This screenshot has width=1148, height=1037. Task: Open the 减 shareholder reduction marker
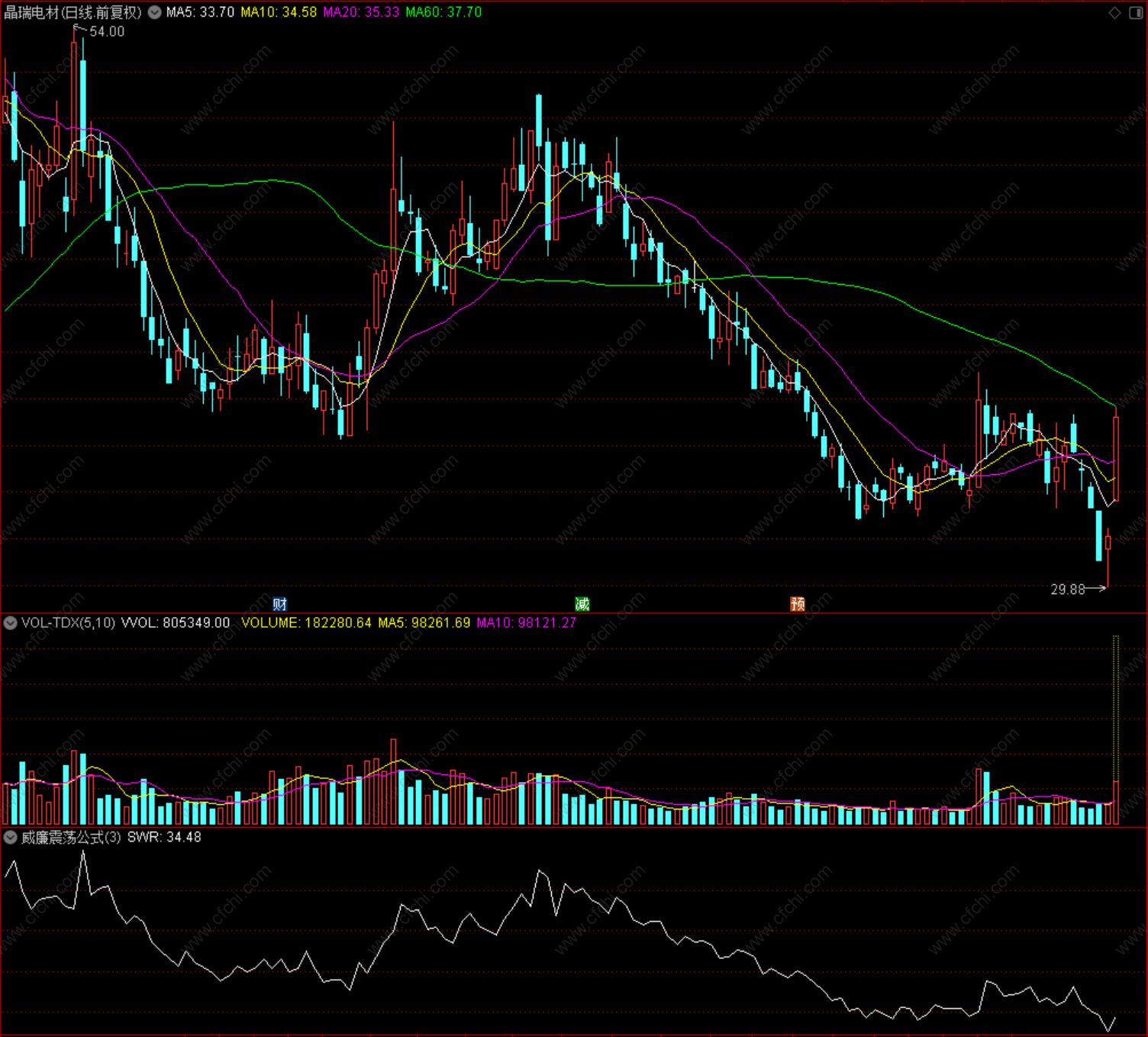[582, 604]
